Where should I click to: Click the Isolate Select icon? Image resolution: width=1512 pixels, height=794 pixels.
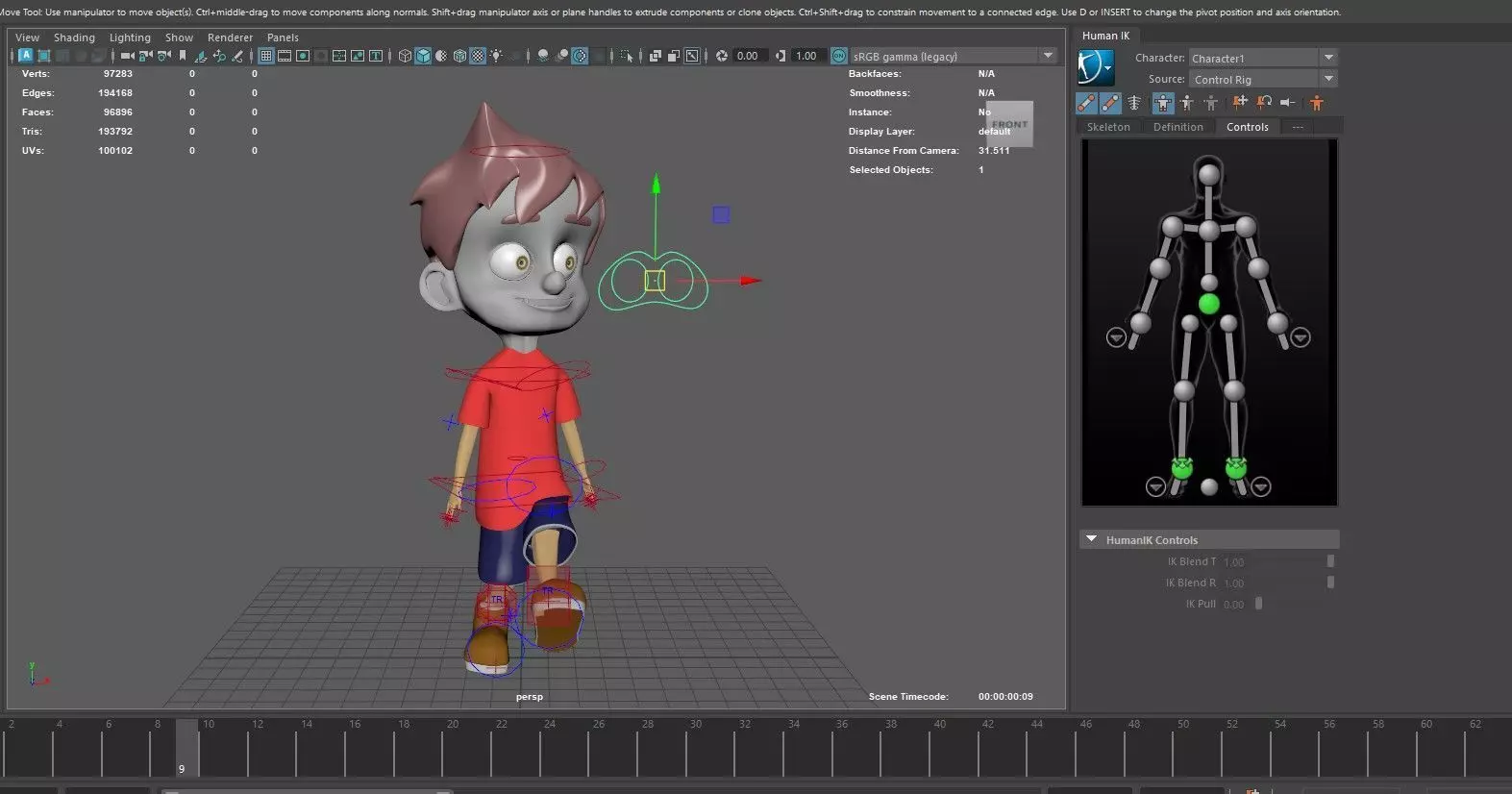[x=627, y=57]
